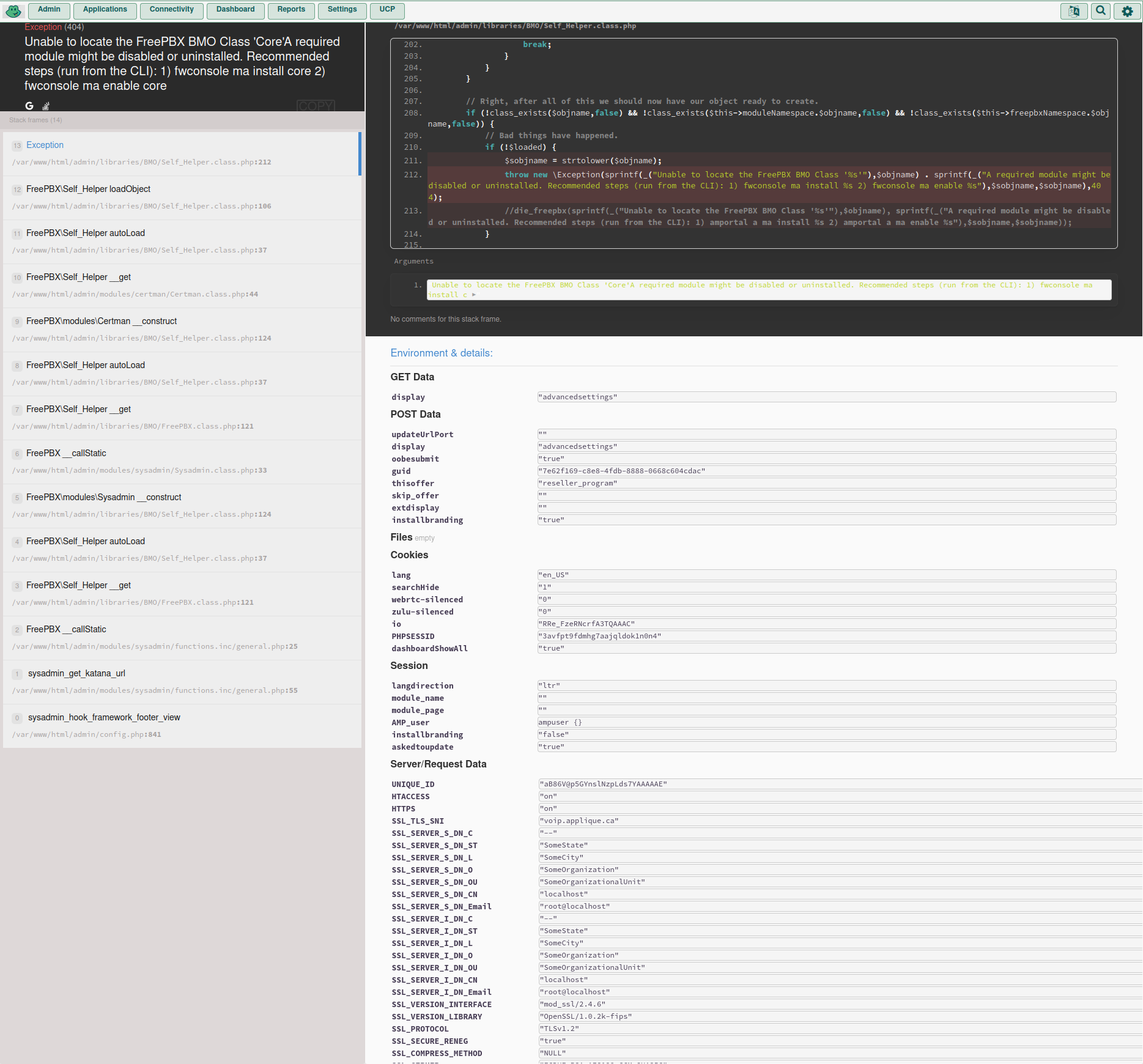The width and height of the screenshot is (1143, 1064).
Task: Select stack frame 6 FreePBX __callStatic
Action: [x=182, y=462]
